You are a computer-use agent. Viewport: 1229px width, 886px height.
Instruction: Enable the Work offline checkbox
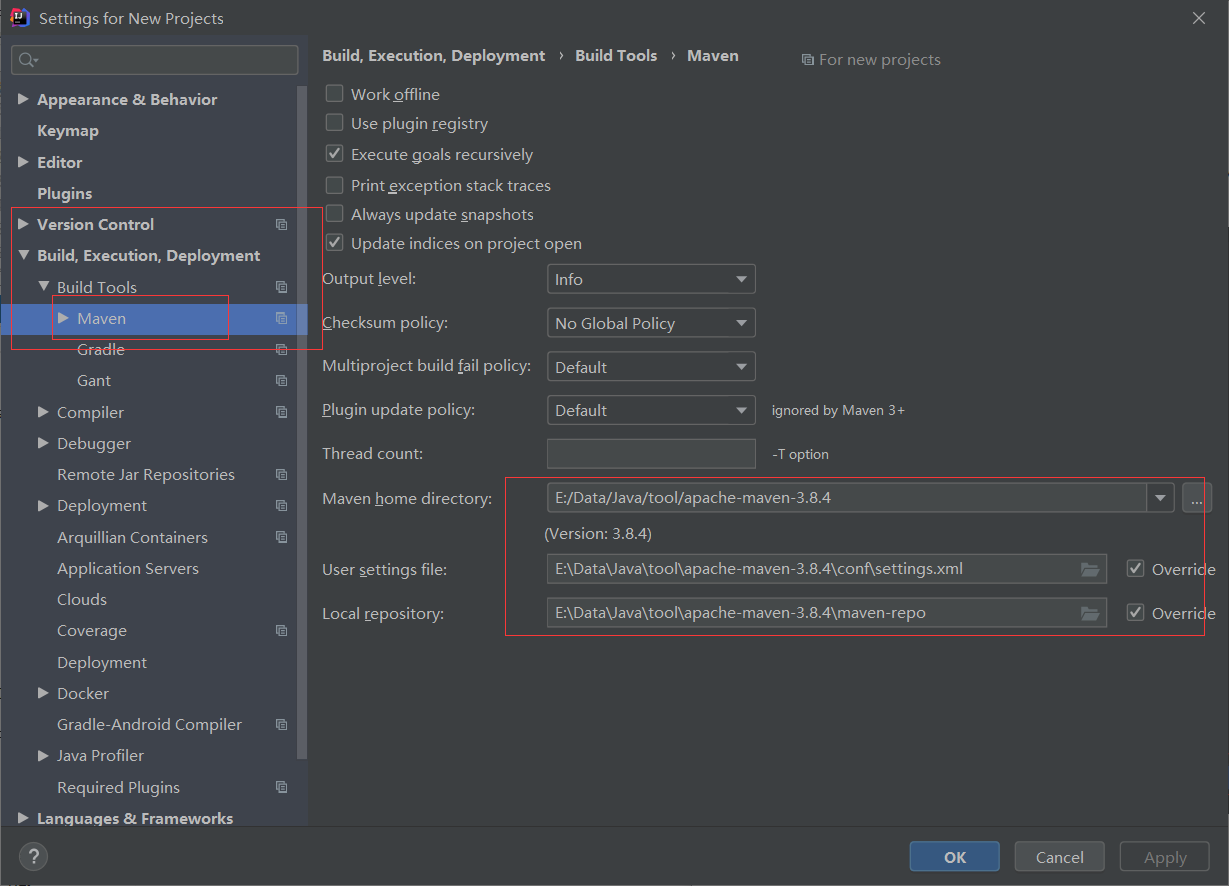tap(335, 94)
